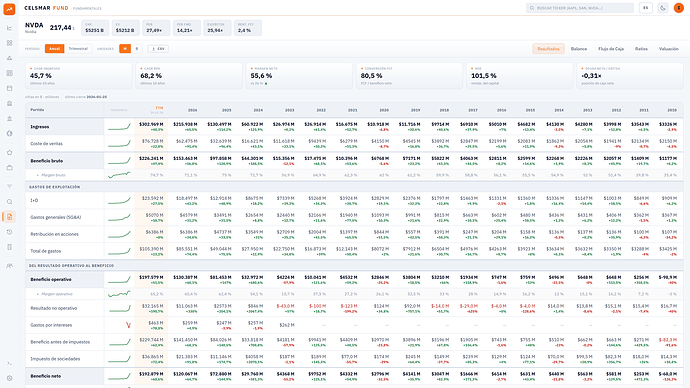Open the table layout sidebar icon

click(9, 73)
